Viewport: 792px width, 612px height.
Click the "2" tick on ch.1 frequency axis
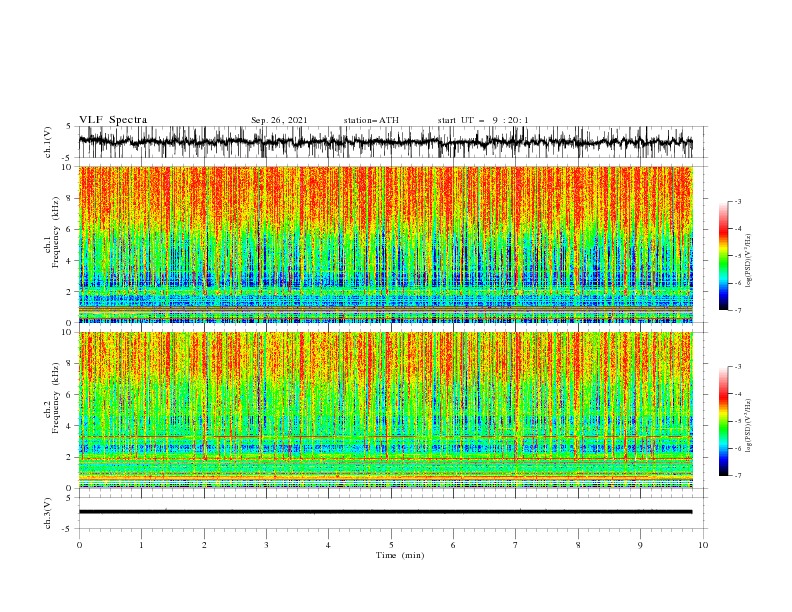click(70, 291)
